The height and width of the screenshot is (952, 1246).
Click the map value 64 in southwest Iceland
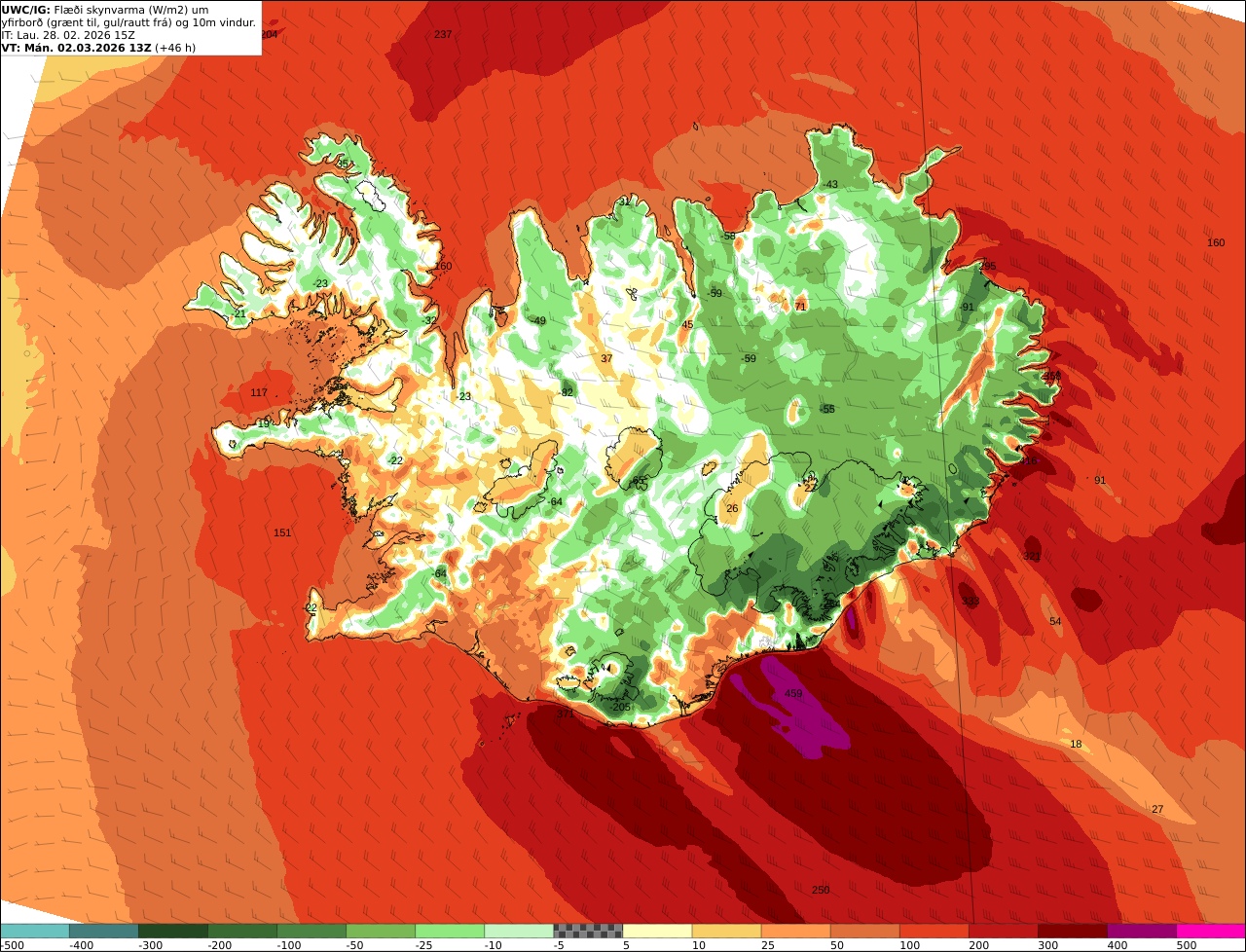coord(441,574)
